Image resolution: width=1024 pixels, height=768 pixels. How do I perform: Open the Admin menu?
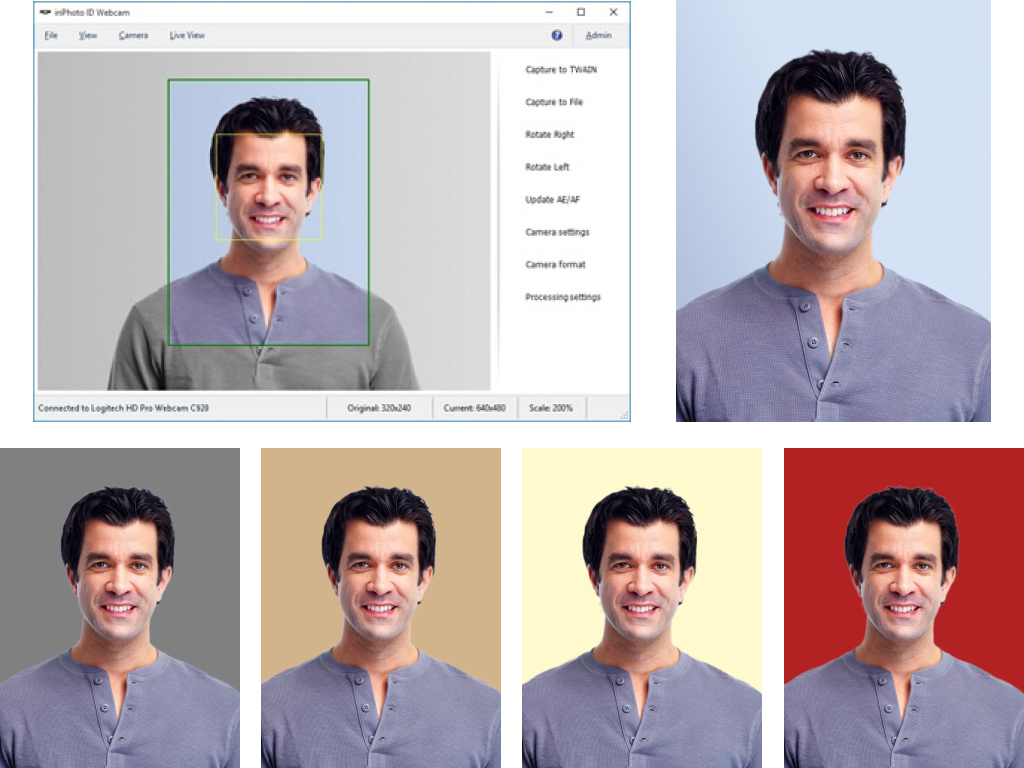pos(598,35)
